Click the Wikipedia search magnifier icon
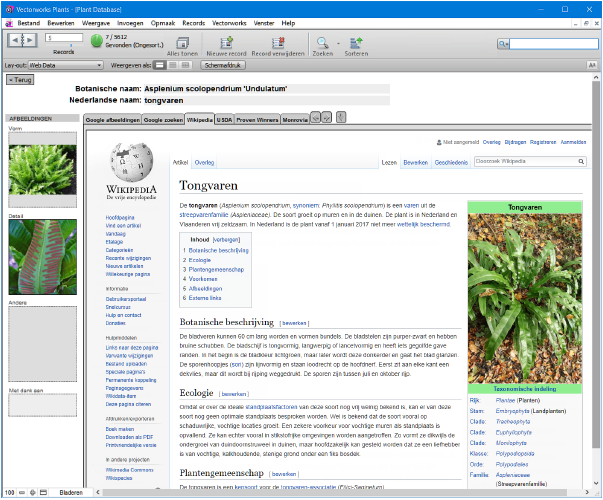Viewport: 603px width, 500px height. 581,162
